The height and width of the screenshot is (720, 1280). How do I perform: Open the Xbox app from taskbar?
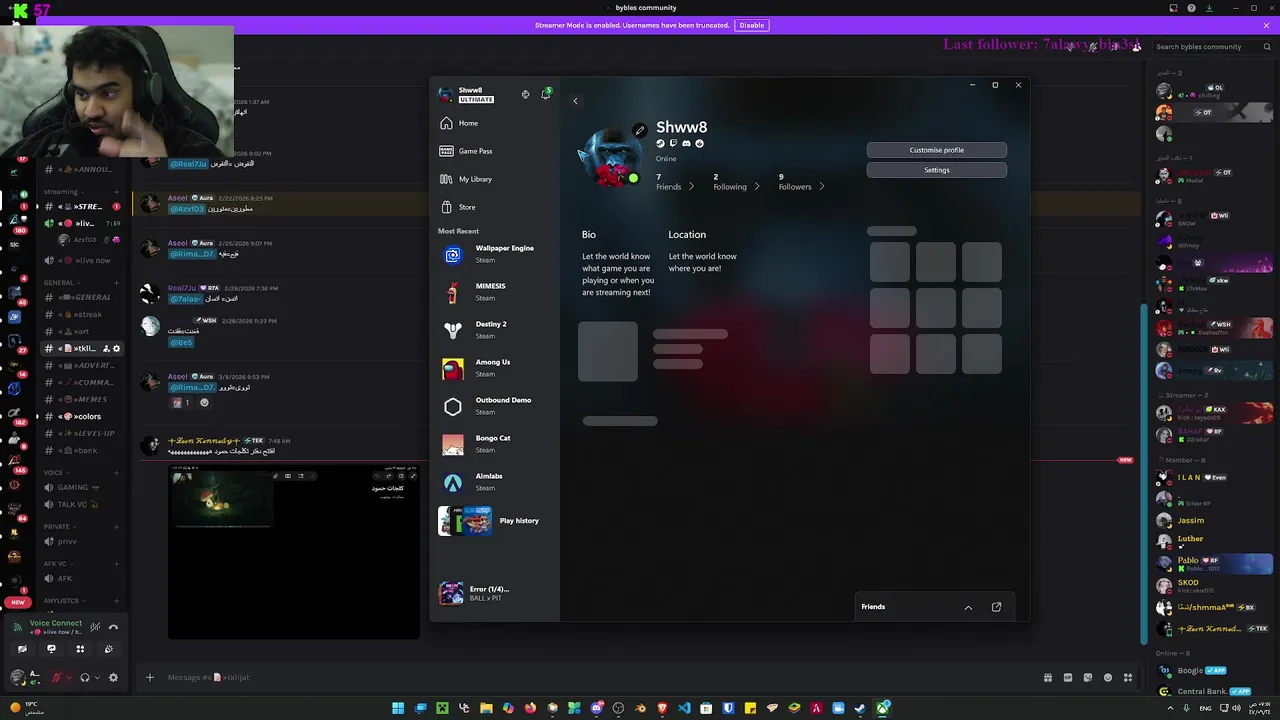coord(883,708)
